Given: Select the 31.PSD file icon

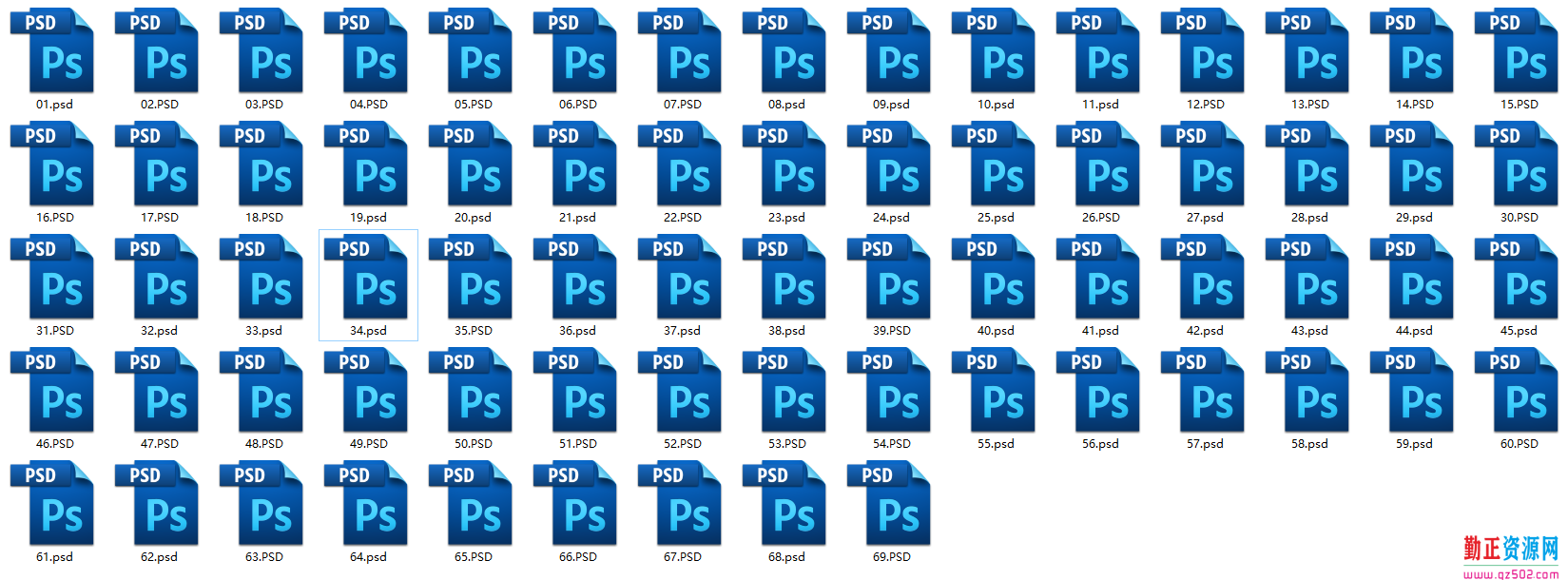Looking at the screenshot, I should [52, 277].
